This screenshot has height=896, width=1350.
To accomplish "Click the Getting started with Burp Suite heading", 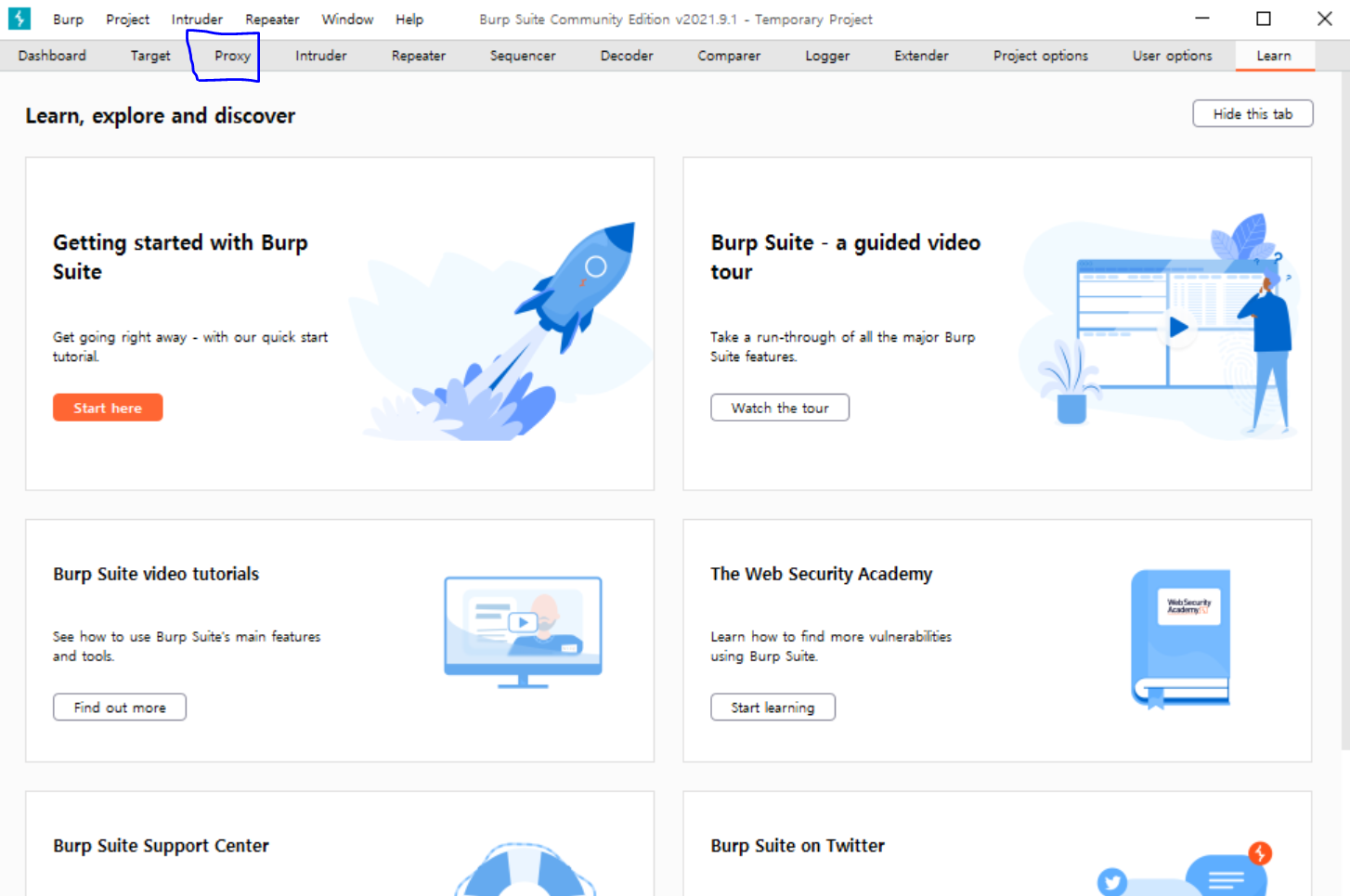I will point(180,257).
